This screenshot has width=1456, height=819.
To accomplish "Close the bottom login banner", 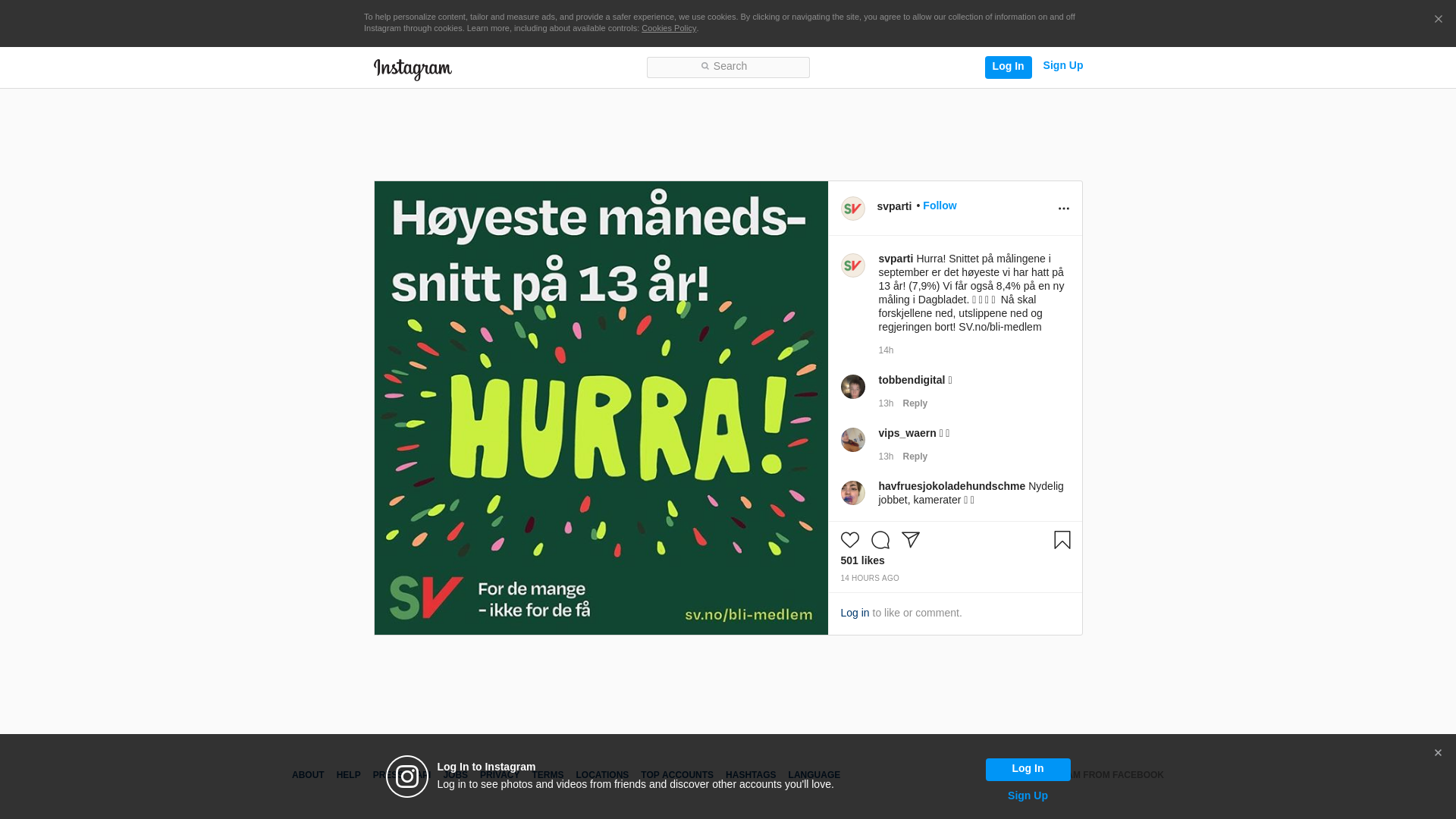I will click(1438, 753).
